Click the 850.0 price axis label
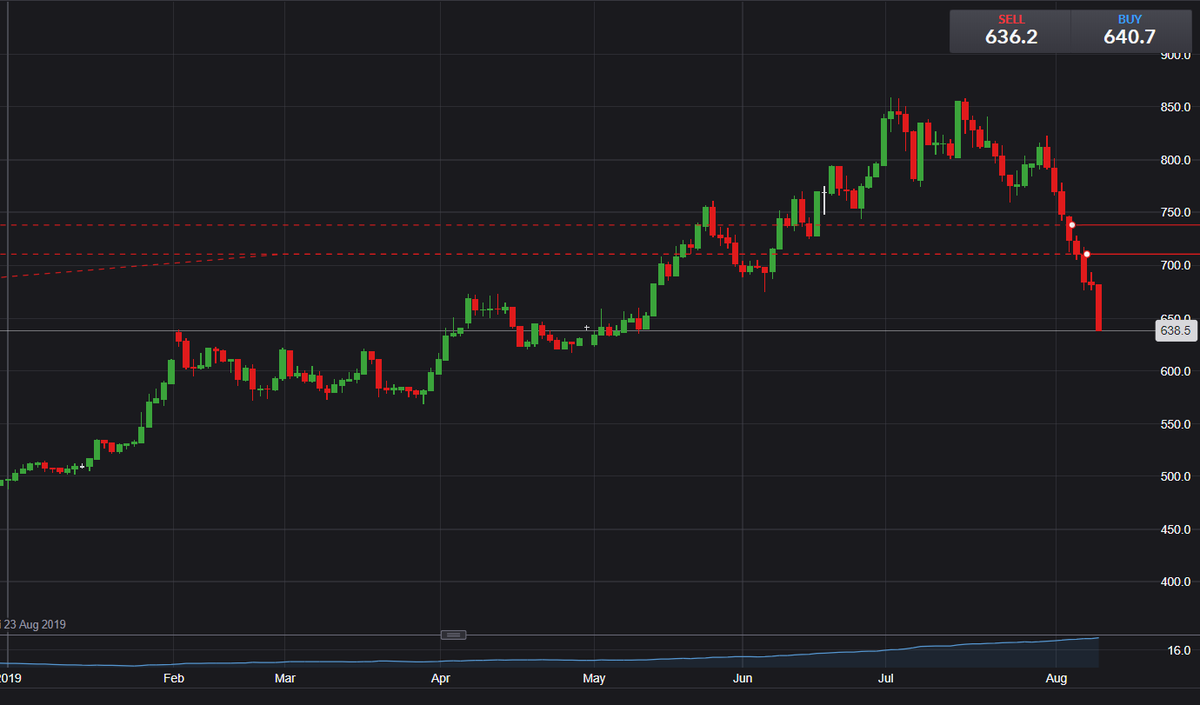Image resolution: width=1200 pixels, height=705 pixels. tap(1176, 107)
